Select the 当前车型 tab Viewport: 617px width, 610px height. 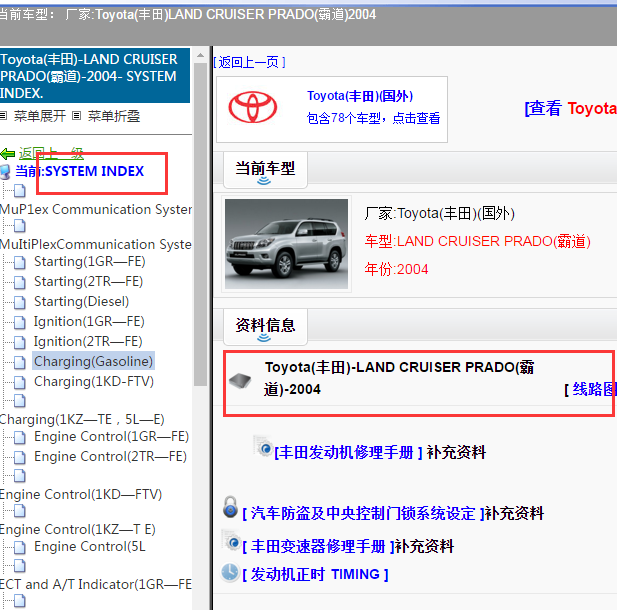tap(265, 169)
